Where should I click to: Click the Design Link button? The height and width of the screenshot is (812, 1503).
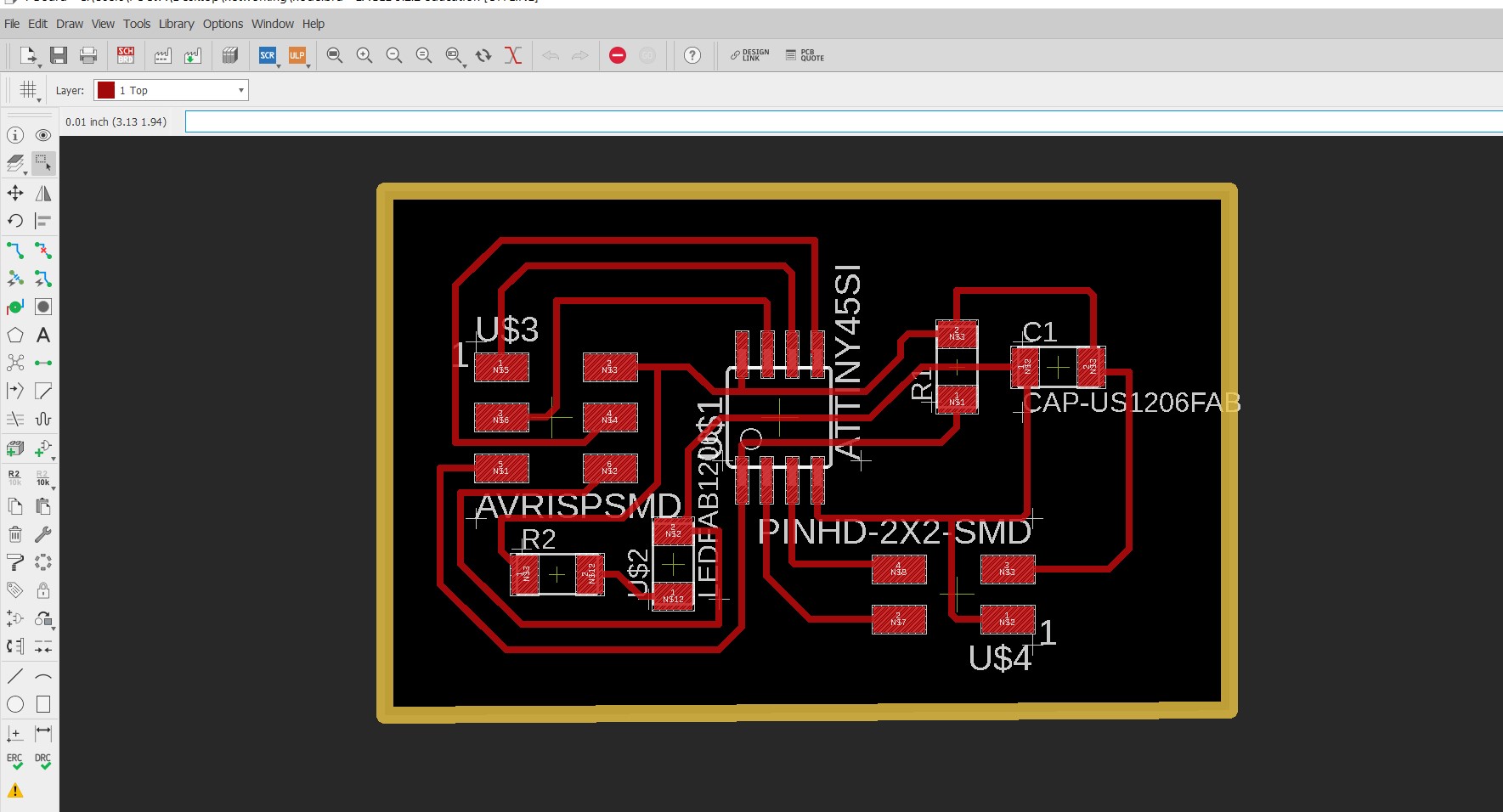point(749,55)
